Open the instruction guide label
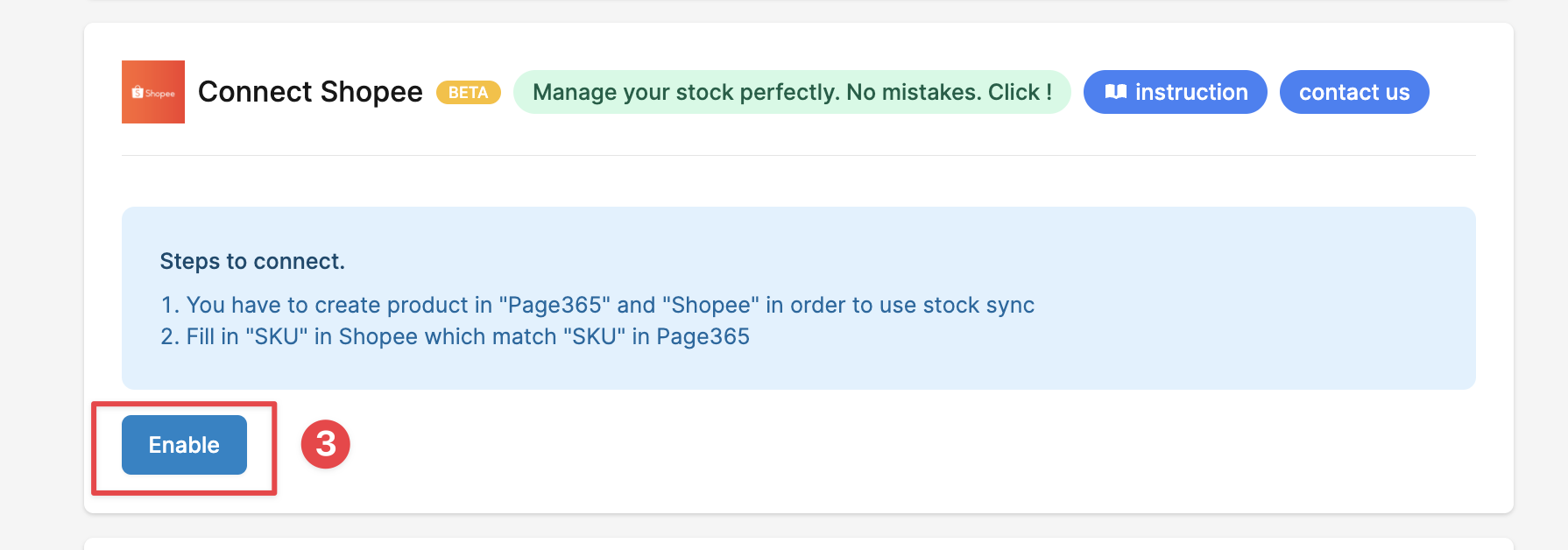Viewport: 1568px width, 550px height. click(x=1191, y=92)
